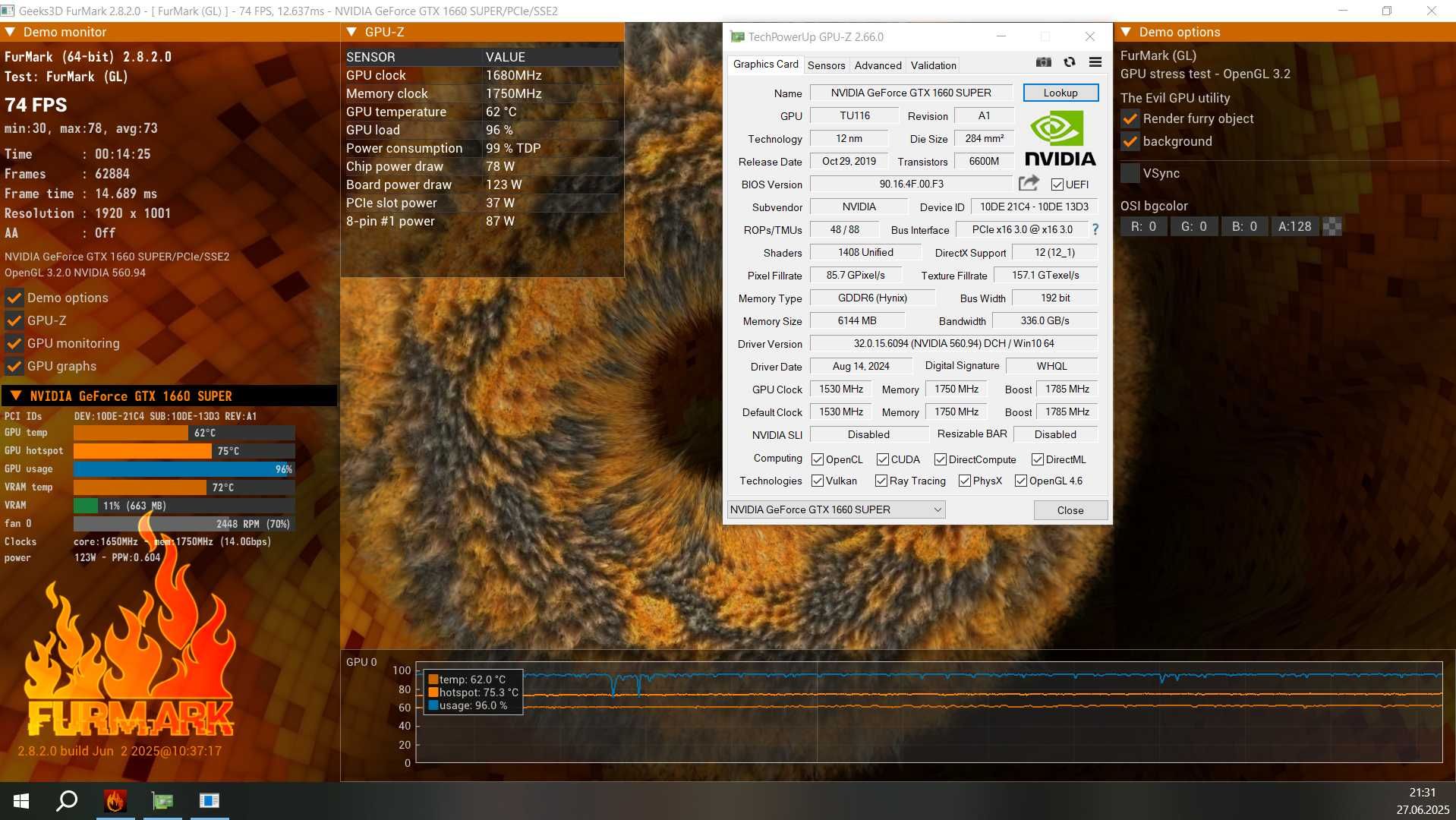Click the OSI bgcolor checker pattern icon
Image resolution: width=1456 pixels, height=820 pixels.
(x=1332, y=226)
